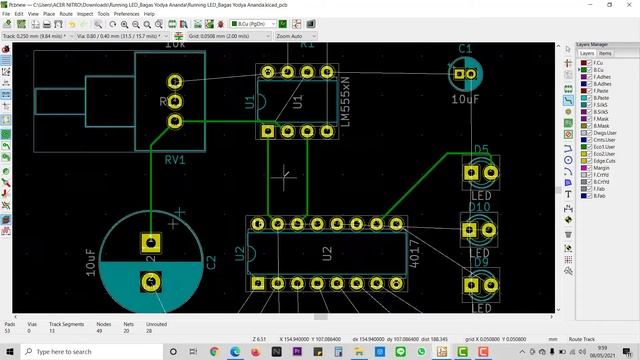Open the Edit menu
This screenshot has height=360, width=640.
point(19,14)
